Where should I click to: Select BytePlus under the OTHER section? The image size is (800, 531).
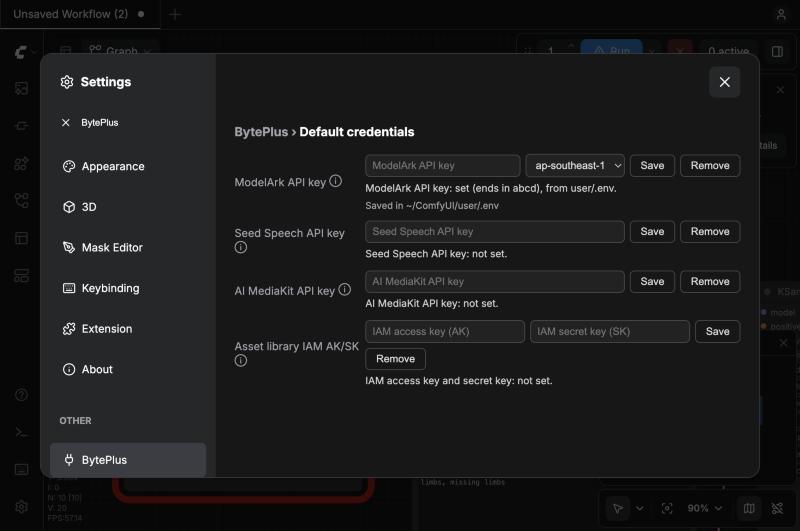(128, 460)
